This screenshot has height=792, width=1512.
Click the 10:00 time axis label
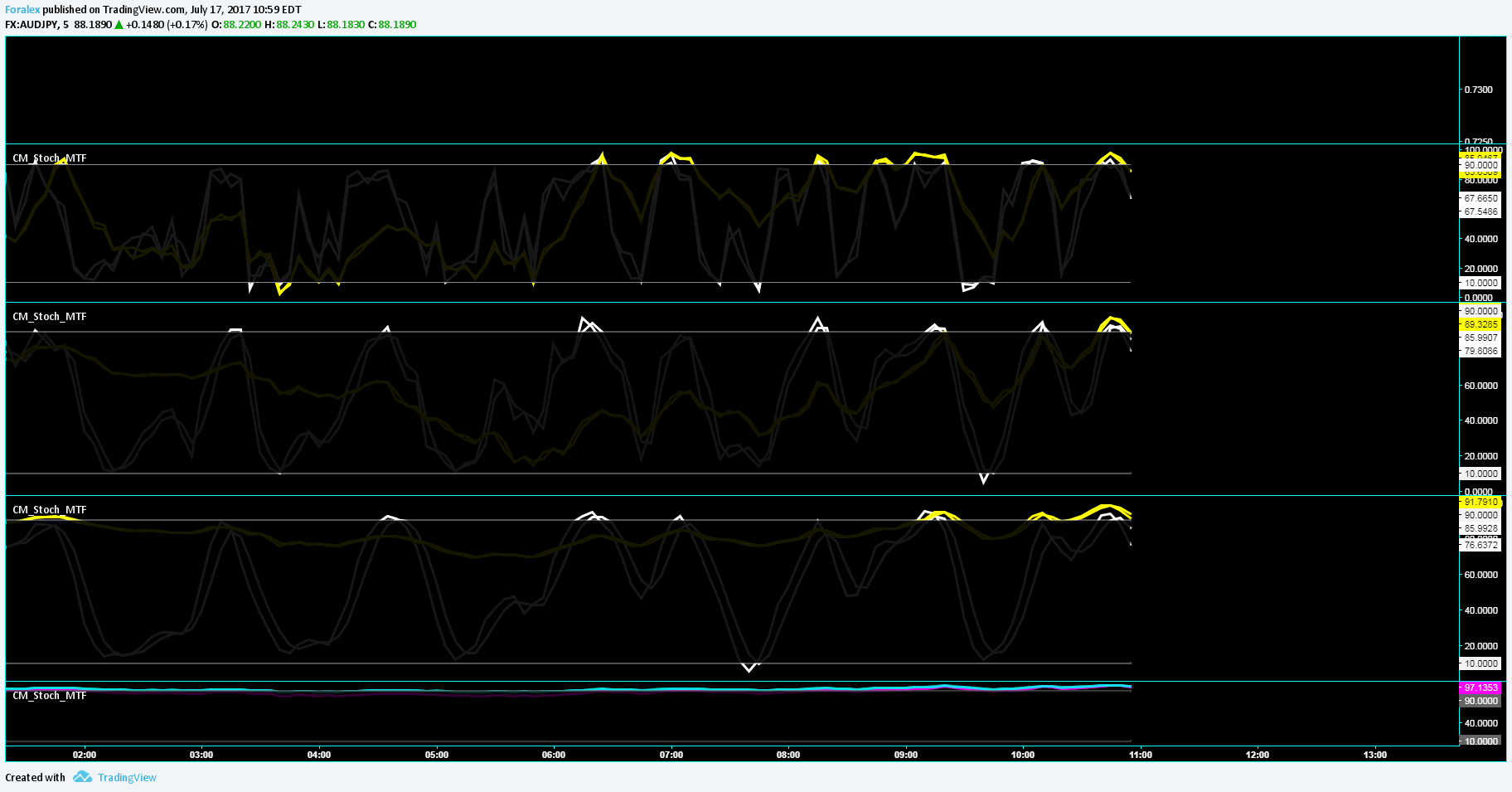coord(1023,755)
